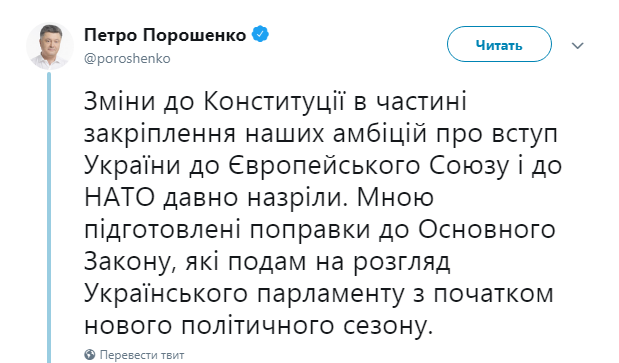
Task: Open Petro Poroshenko's profile avatar photo
Action: coord(50,46)
